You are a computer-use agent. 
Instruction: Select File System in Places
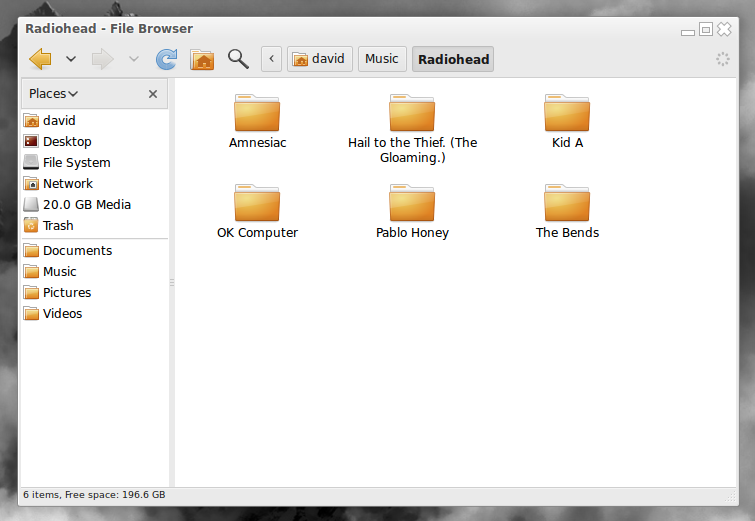76,163
